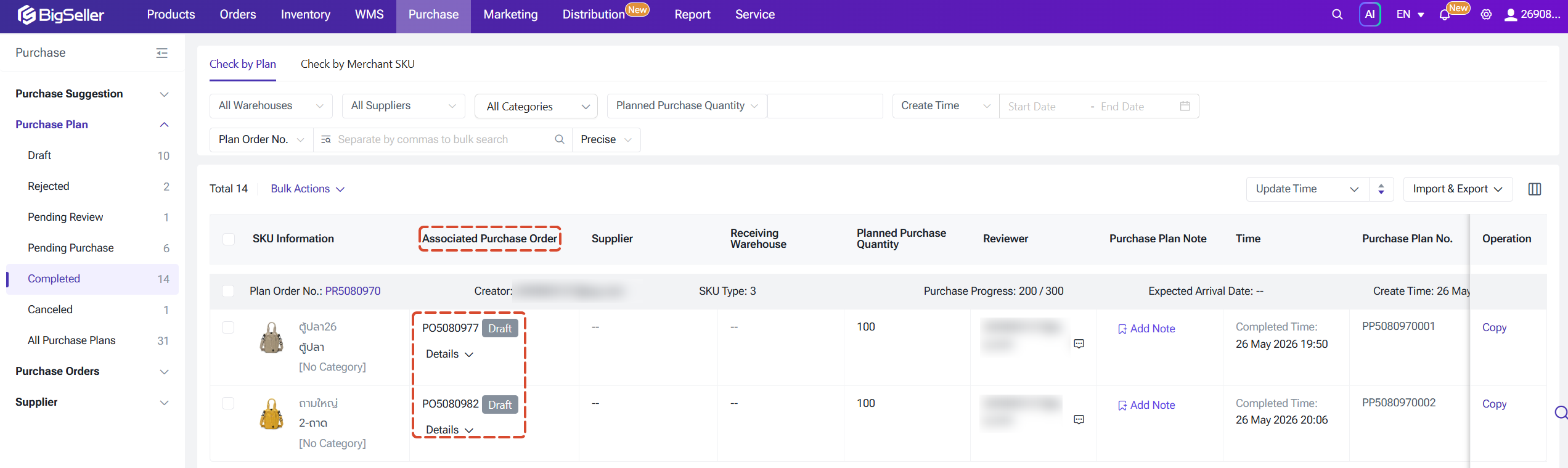Open Planned Purchase Quantity filter dropdown
The image size is (1568, 468).
(687, 106)
